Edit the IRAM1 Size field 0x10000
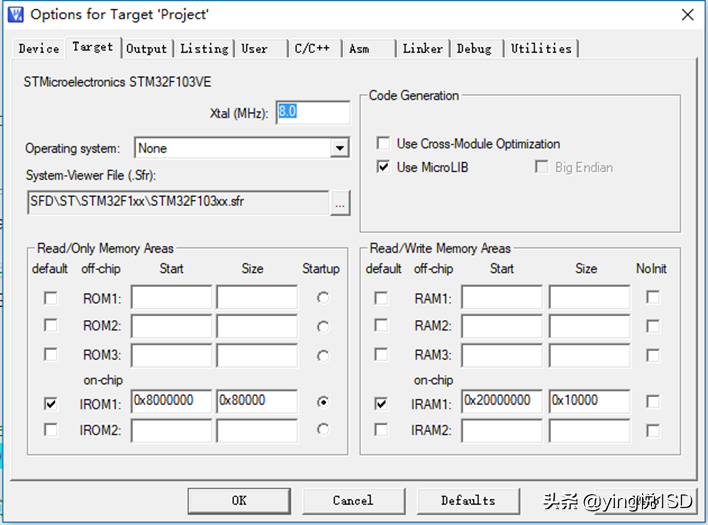The image size is (708, 525). 589,401
